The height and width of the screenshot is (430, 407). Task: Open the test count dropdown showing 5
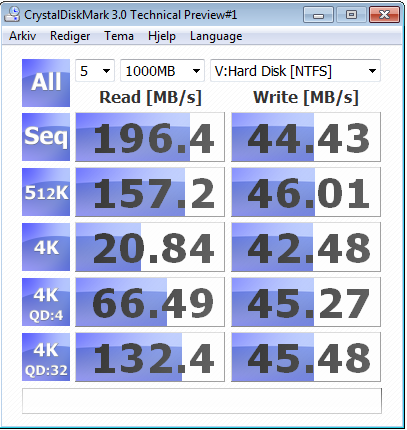click(x=95, y=71)
